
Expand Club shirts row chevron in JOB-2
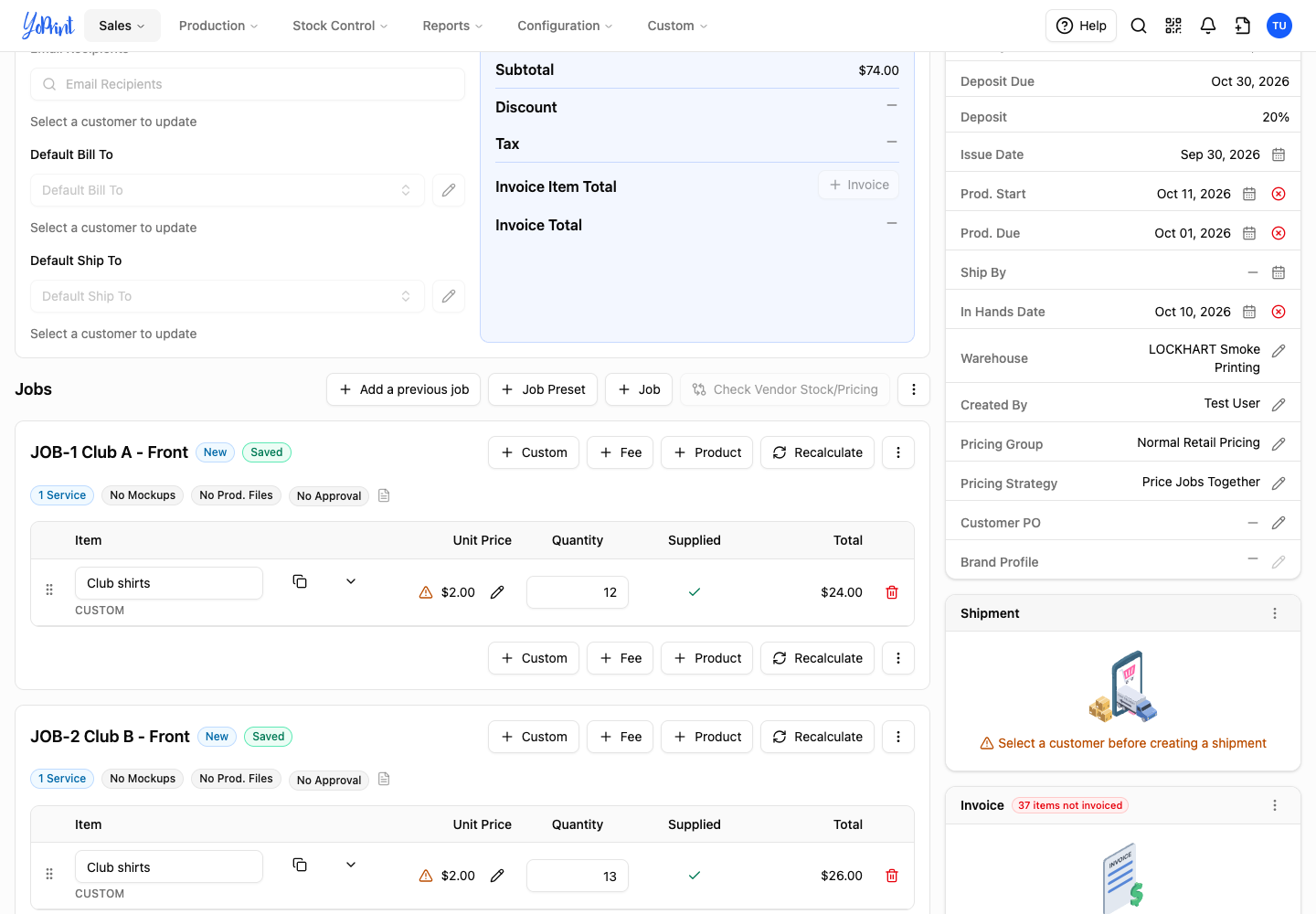tap(351, 865)
